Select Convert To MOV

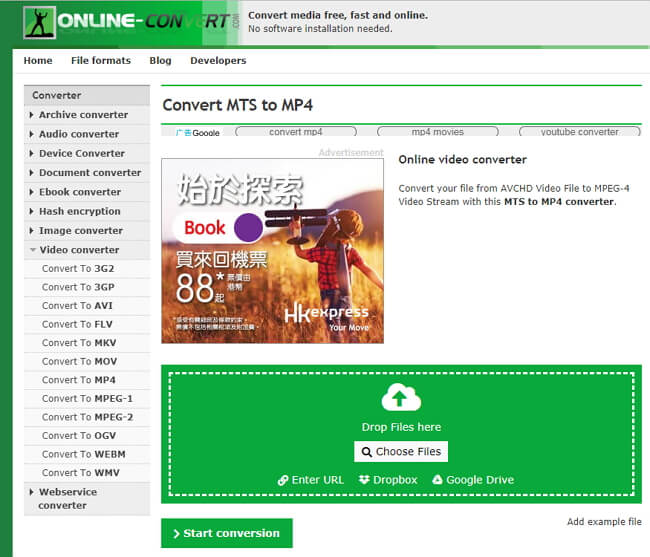(x=87, y=361)
